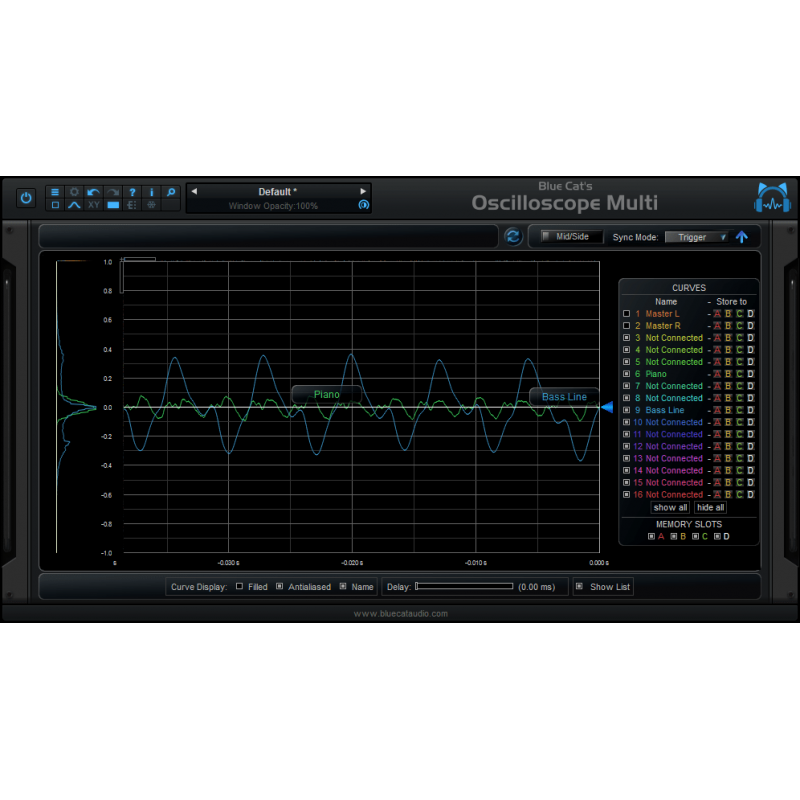
Task: Click the freeze snowflake icon
Action: [x=151, y=205]
